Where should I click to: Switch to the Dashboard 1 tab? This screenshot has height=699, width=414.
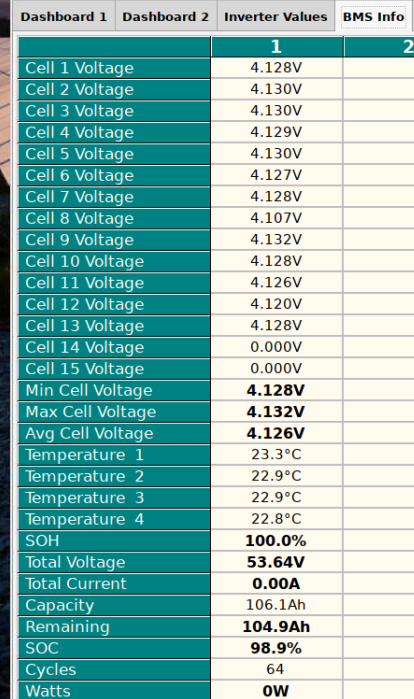click(x=64, y=17)
